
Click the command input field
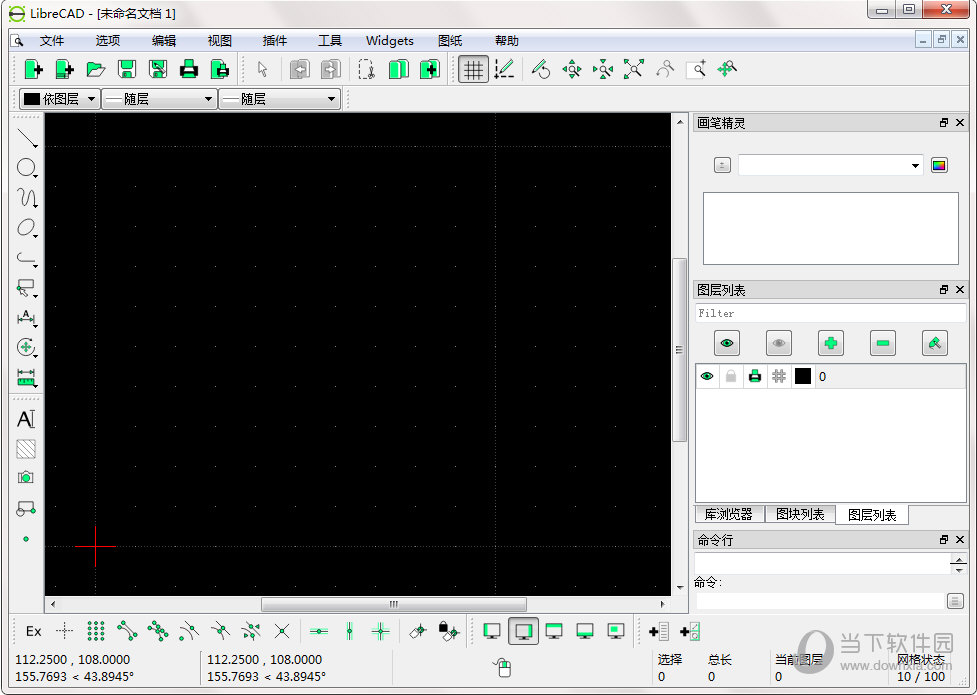(821, 601)
